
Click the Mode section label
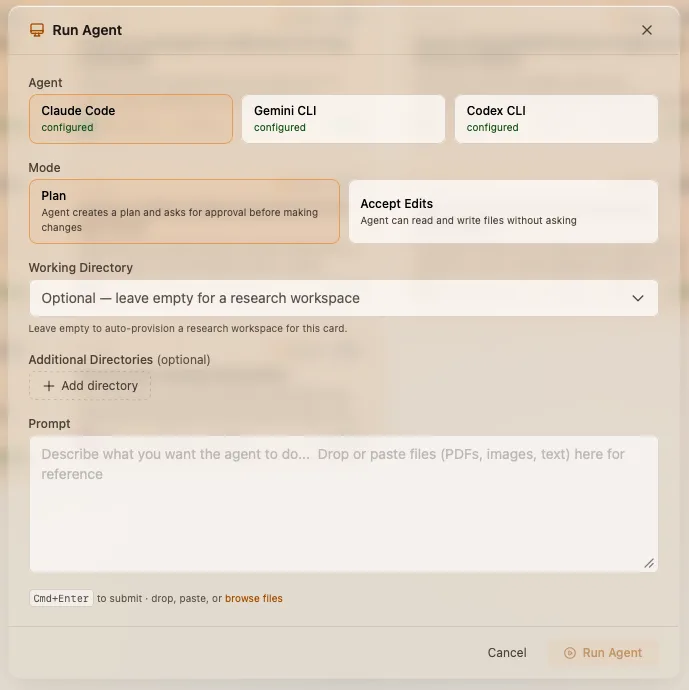coord(44,168)
